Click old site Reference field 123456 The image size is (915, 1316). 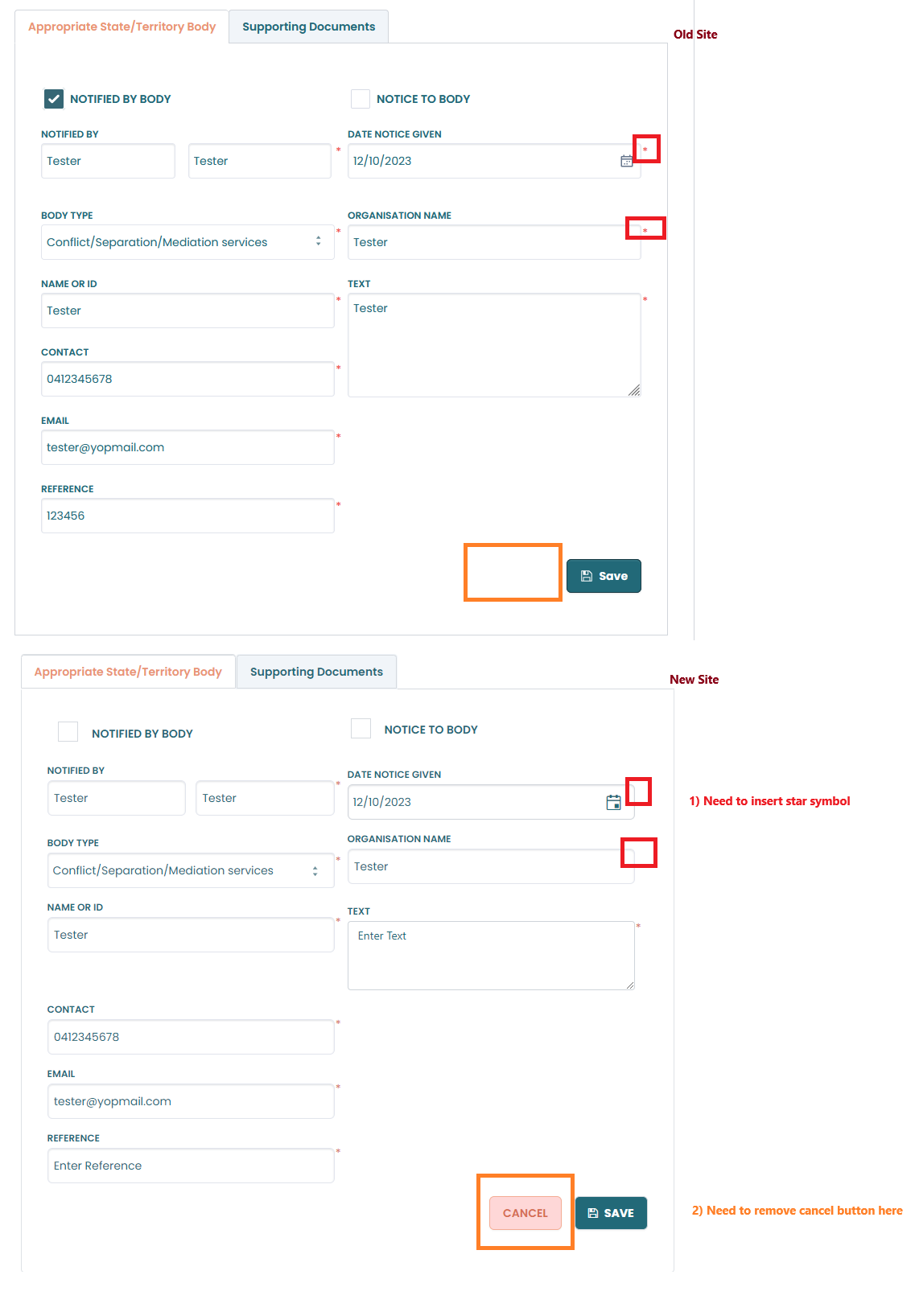tap(188, 516)
